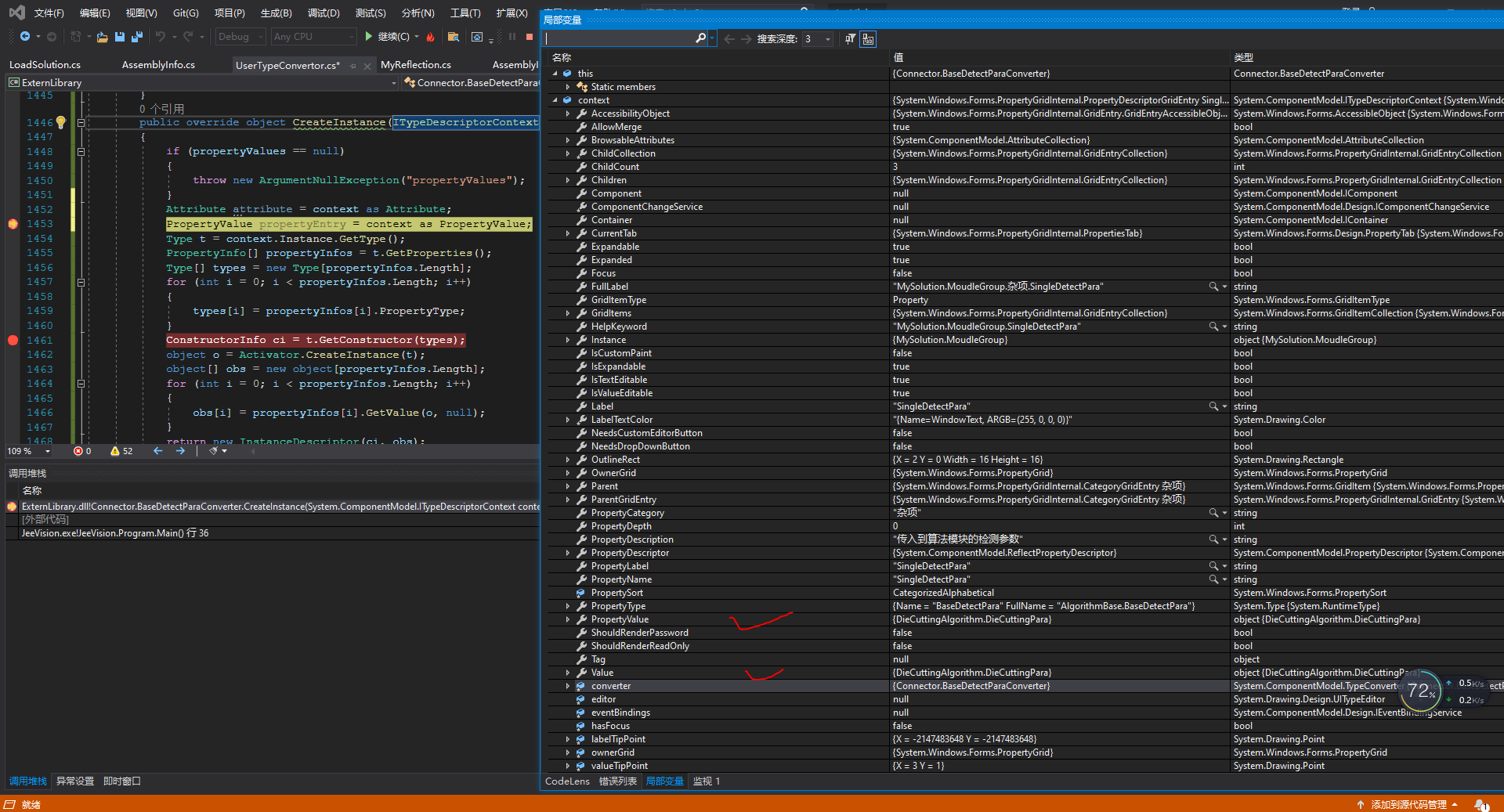Image resolution: width=1504 pixels, height=812 pixels.
Task: Click 添加到源代码管理 in status bar
Action: pos(1409,804)
